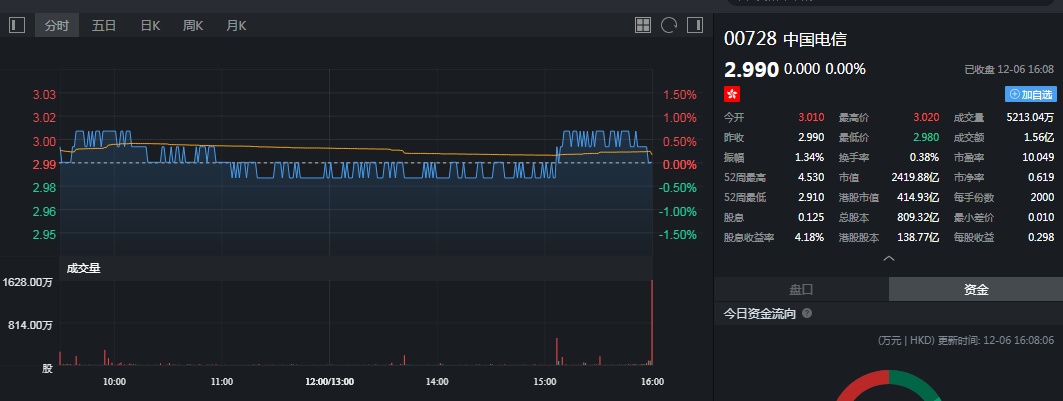Open the multi-chart grid layout
Screen dimensions: 1063x401
tap(644, 25)
